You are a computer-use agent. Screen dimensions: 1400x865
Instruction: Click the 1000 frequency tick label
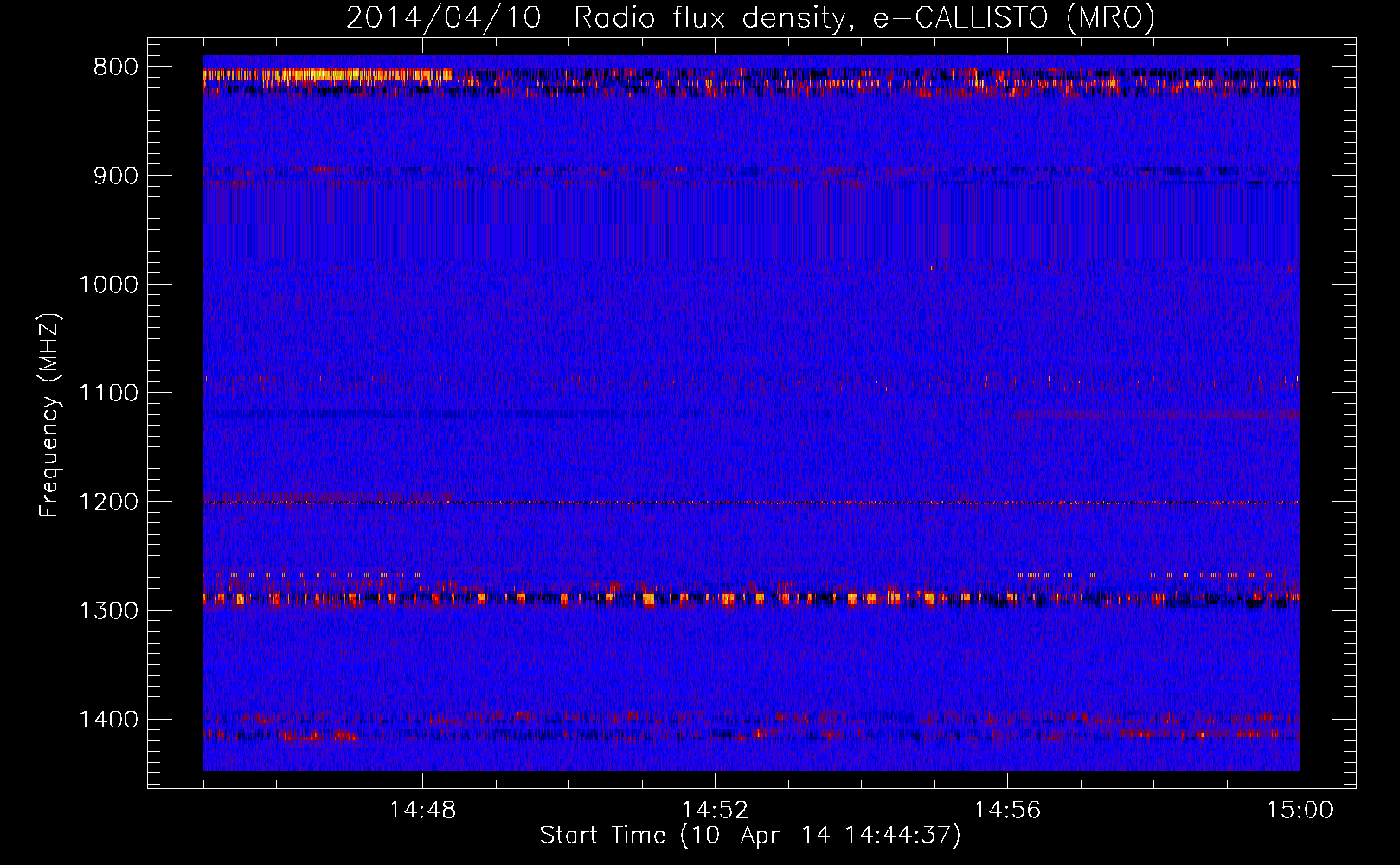(108, 285)
